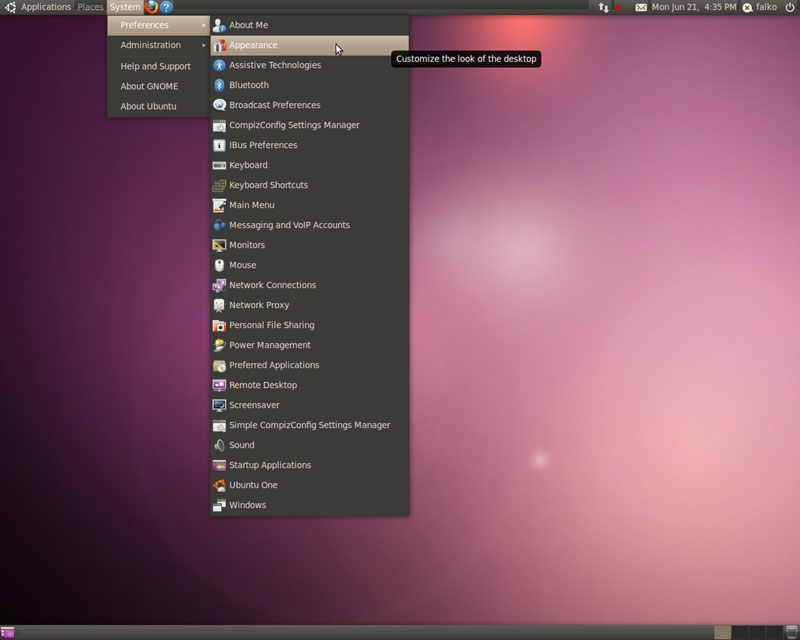800x640 pixels.
Task: Click 'Startup Applications' text
Action: coord(270,465)
